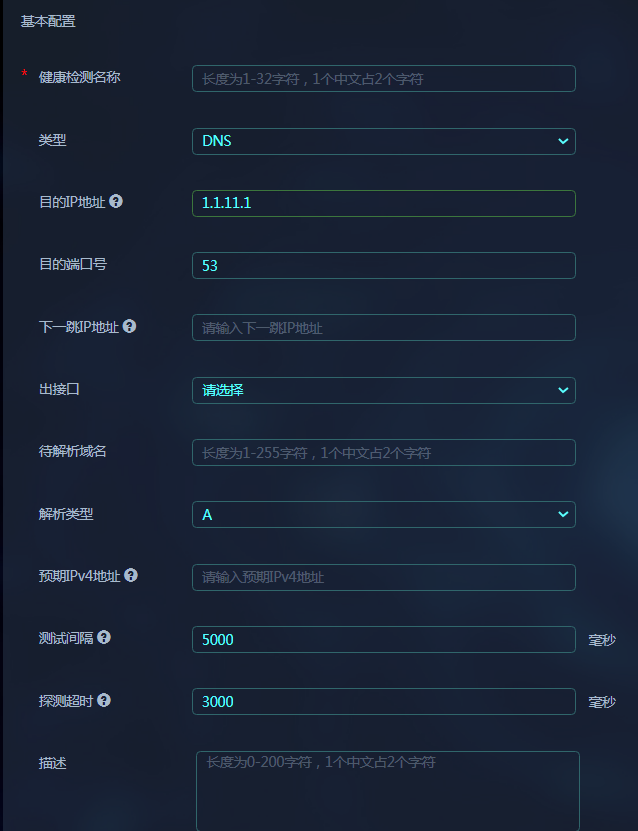The height and width of the screenshot is (831, 638).
Task: Open the 类型 dropdown showing DNS
Action: pyautogui.click(x=384, y=142)
